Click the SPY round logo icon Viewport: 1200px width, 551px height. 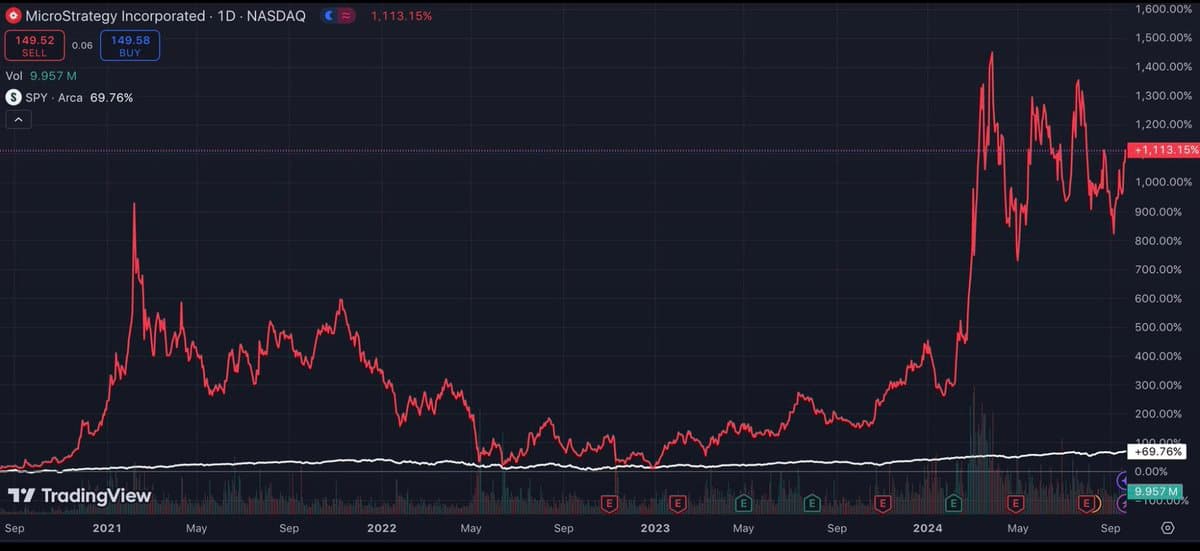14,98
